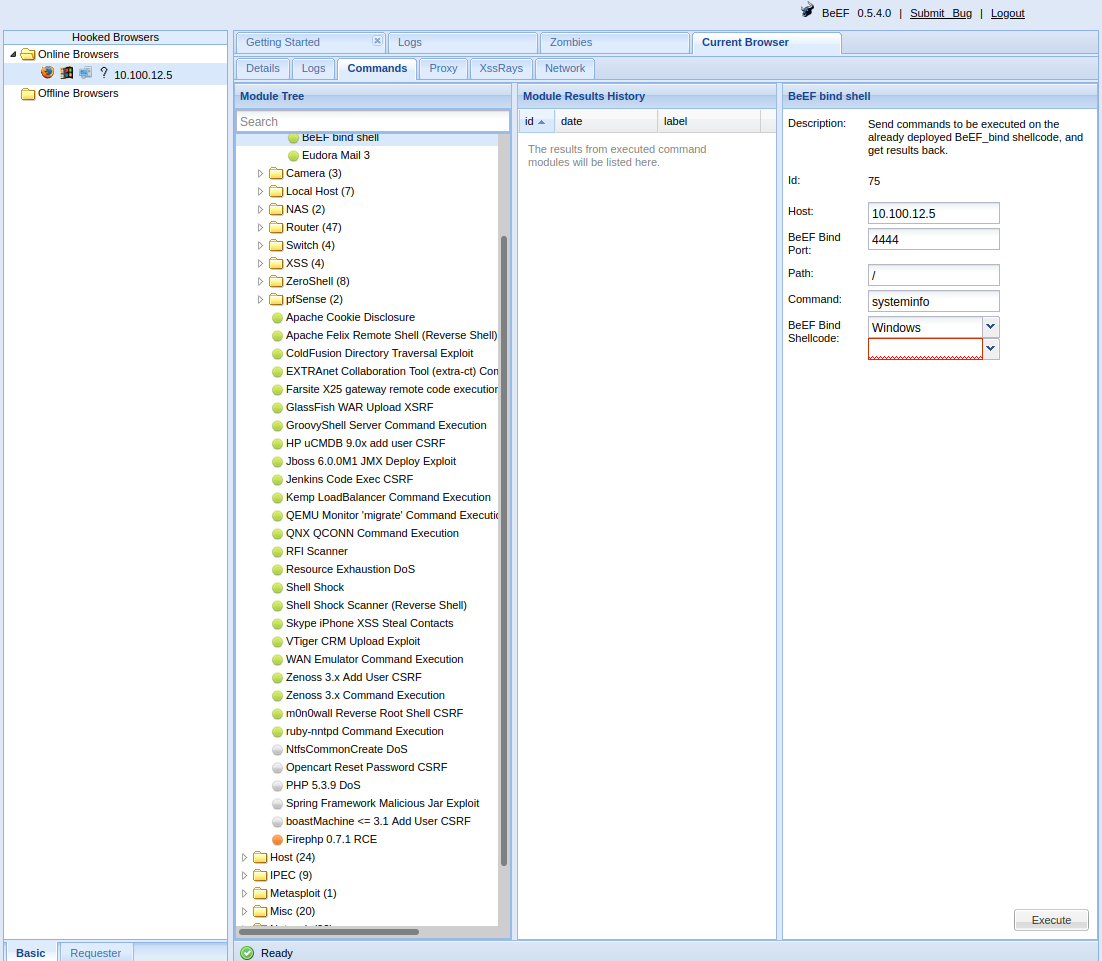Select the ColdFusion Directory Traversal Exploit module

(x=380, y=354)
